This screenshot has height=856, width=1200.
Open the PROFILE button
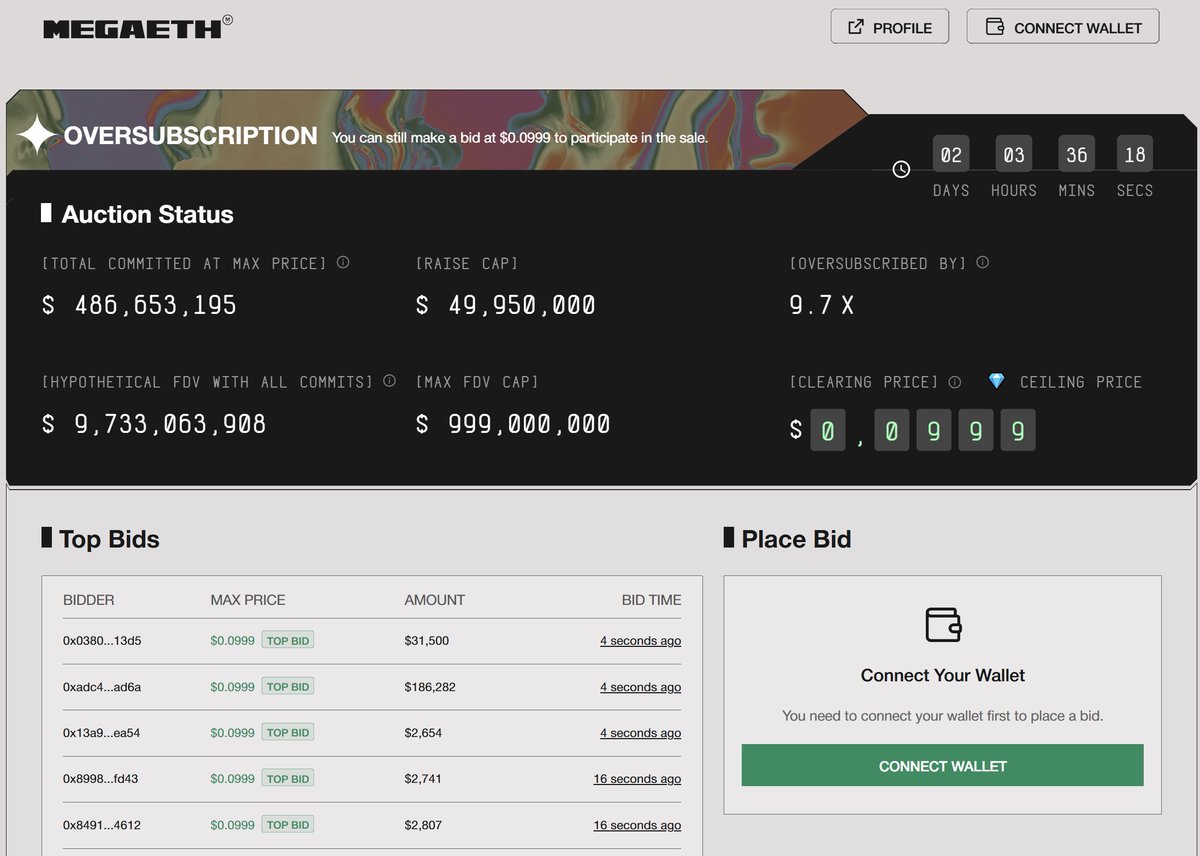click(890, 27)
